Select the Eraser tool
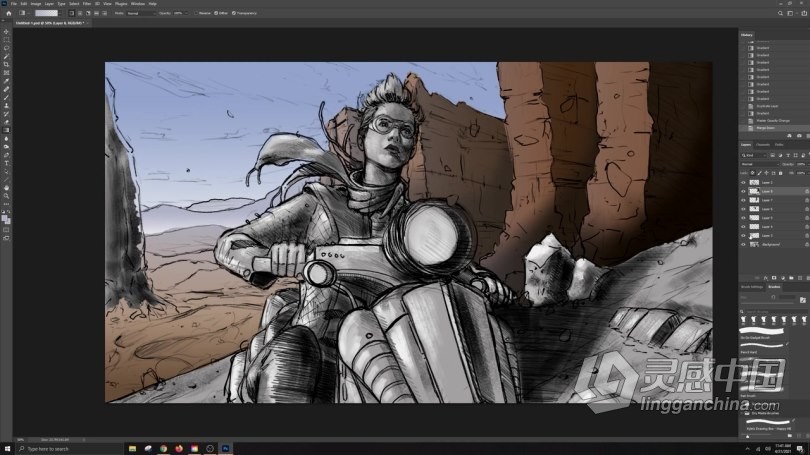The width and height of the screenshot is (810, 455). click(6, 121)
